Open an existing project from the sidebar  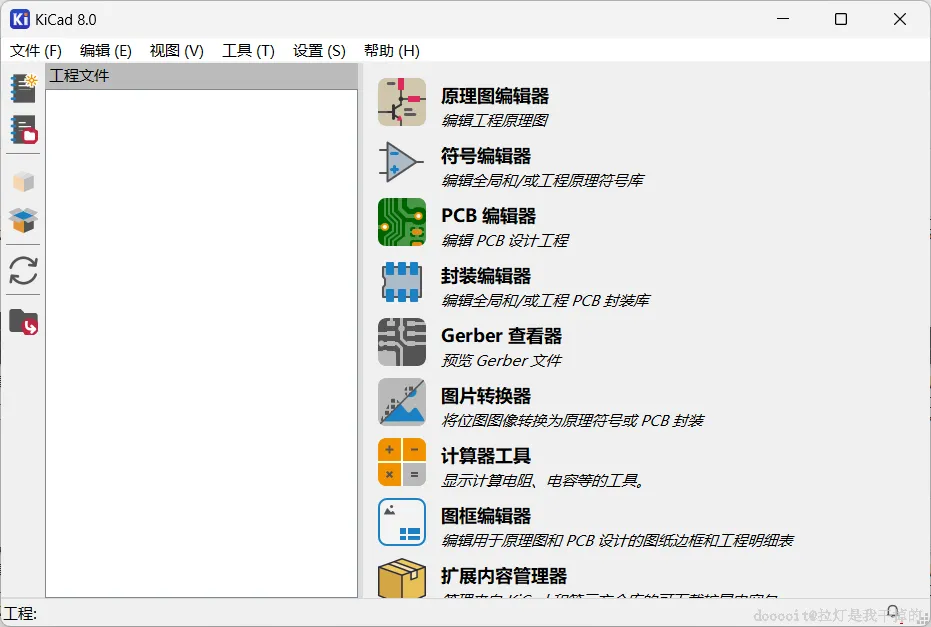tap(23, 130)
